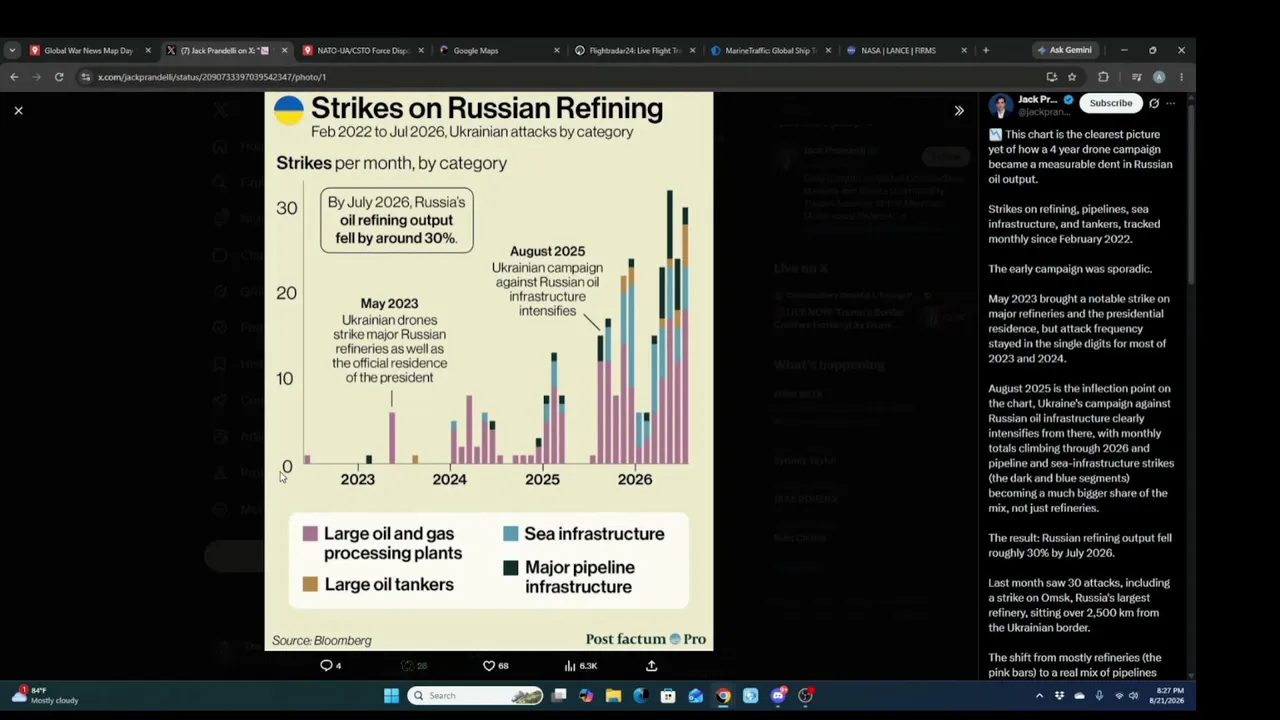1280x720 pixels.
Task: Switch to the Google Maps tab
Action: [x=500, y=50]
